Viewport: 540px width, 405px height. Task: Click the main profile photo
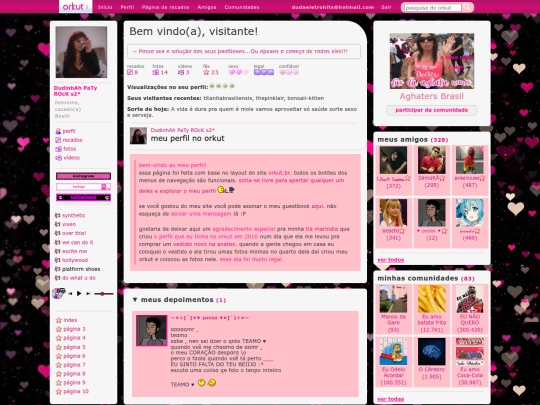point(81,52)
